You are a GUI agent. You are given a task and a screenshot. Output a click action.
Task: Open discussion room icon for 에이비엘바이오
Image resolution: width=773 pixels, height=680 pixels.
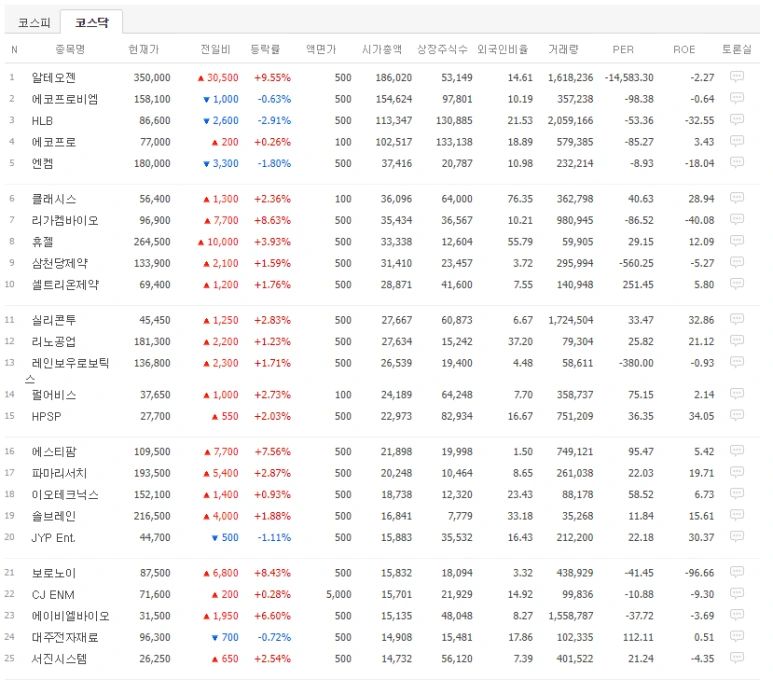737,615
